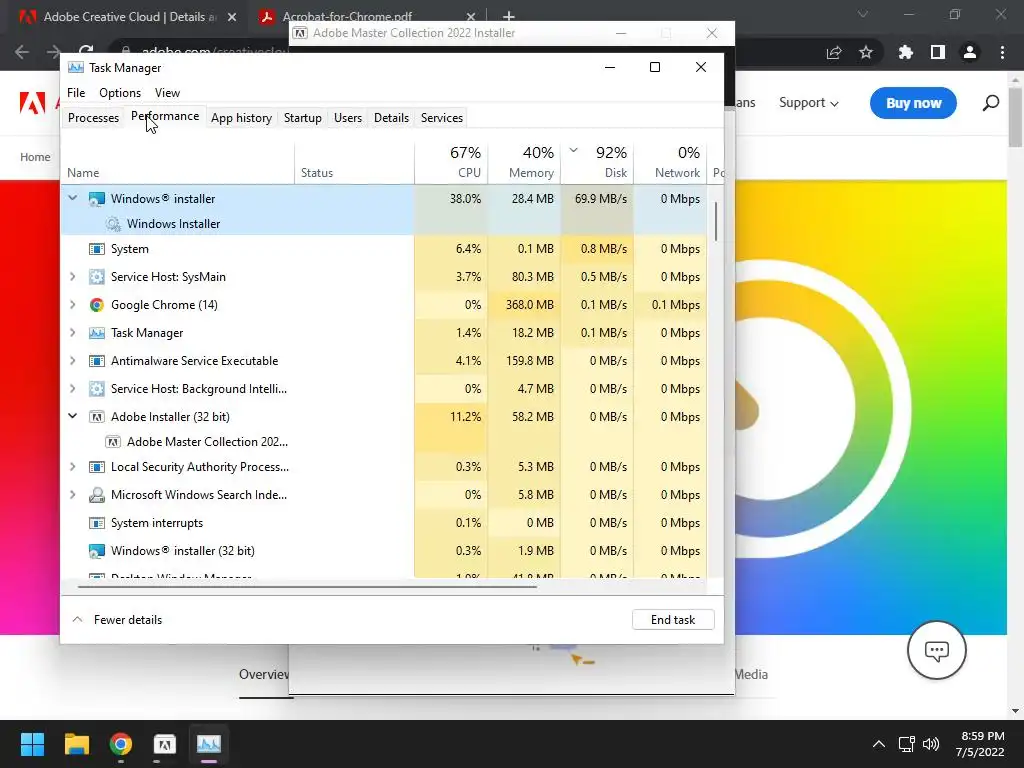Screen dimensions: 1024x768
Task: Bookmark this page with the star icon
Action: 866,52
